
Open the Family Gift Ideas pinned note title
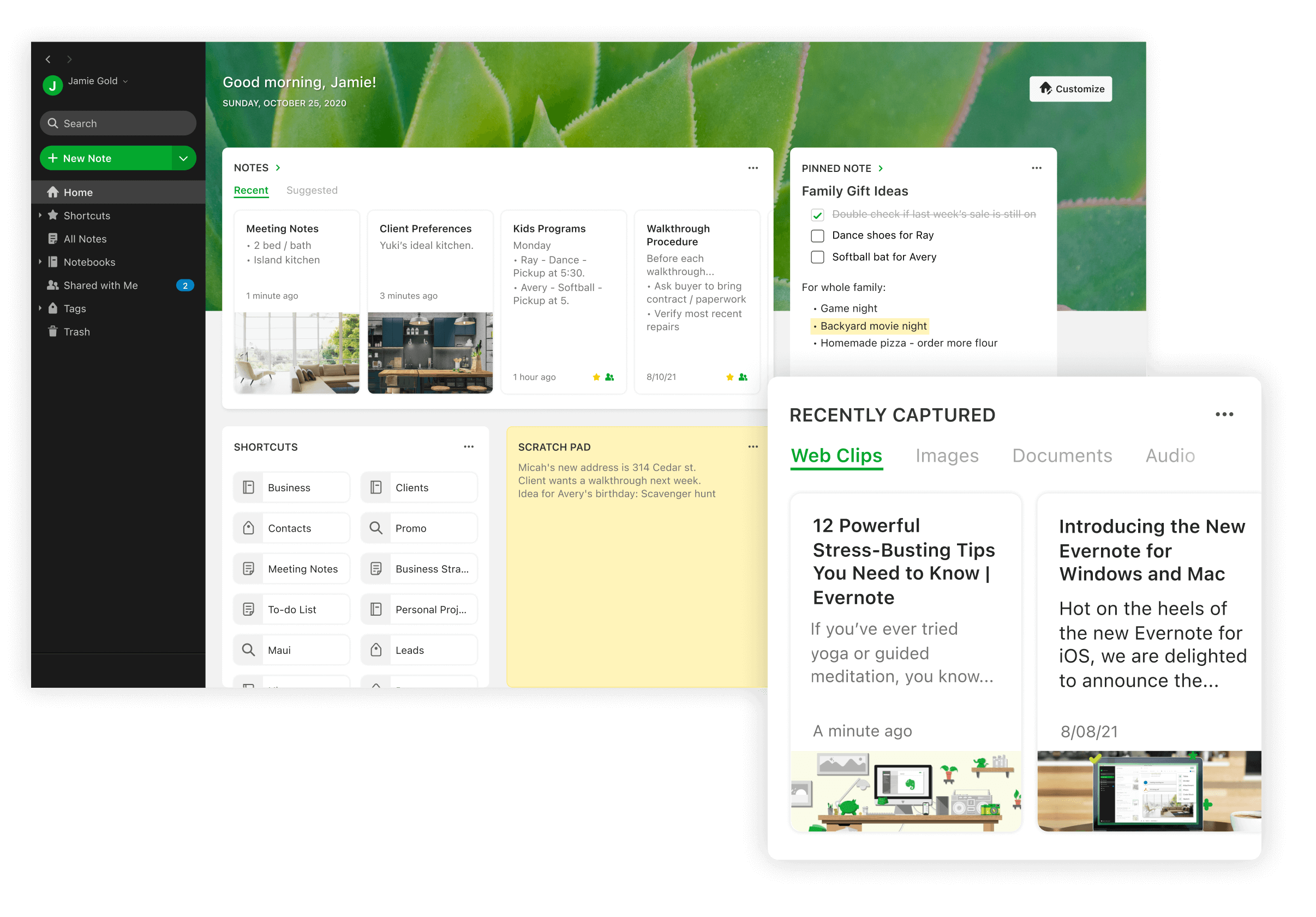pyautogui.click(x=854, y=191)
